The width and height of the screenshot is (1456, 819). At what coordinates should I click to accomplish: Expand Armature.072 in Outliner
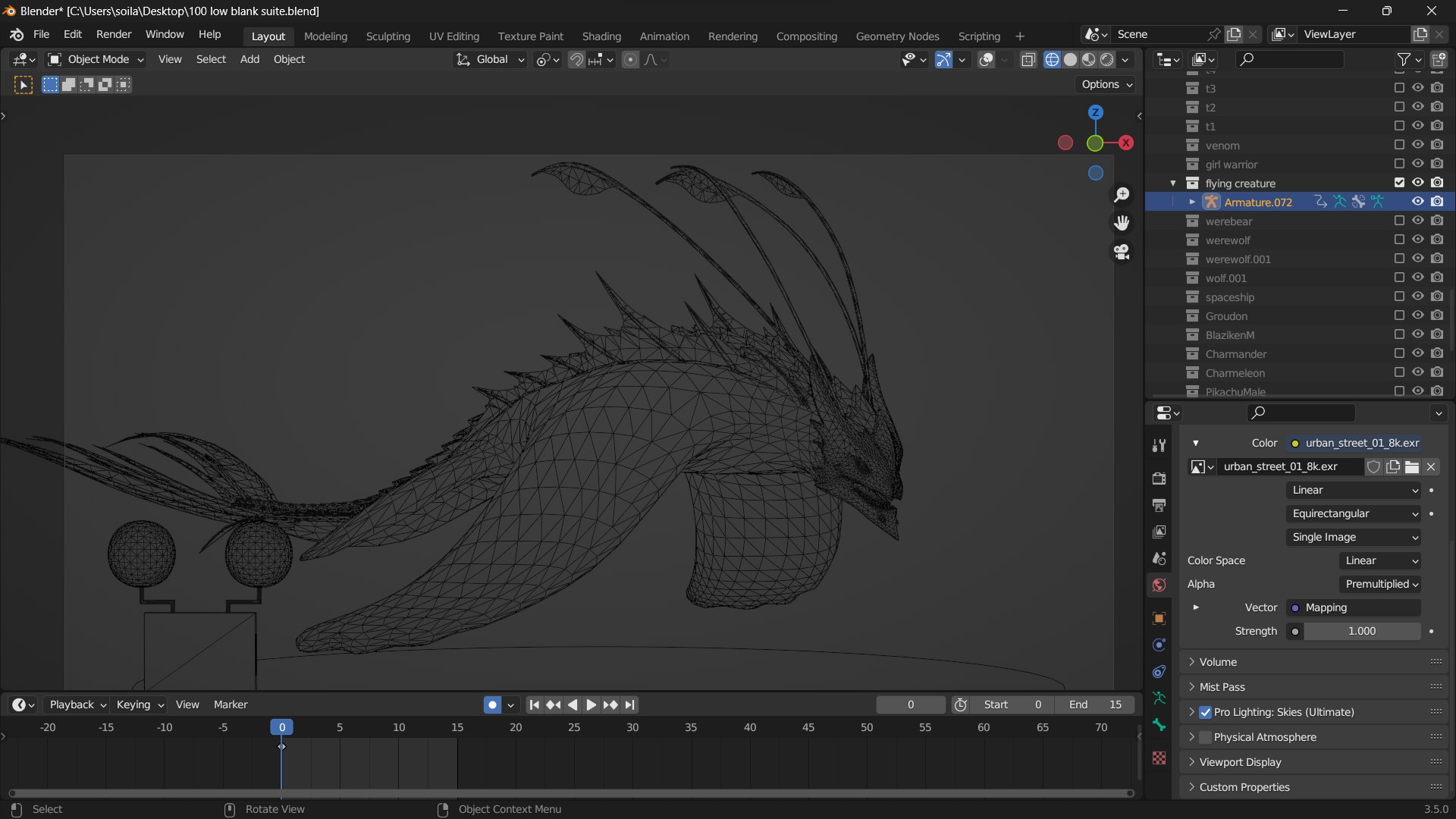(x=1192, y=202)
